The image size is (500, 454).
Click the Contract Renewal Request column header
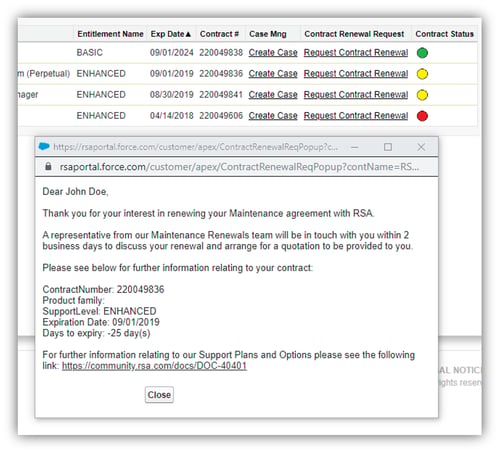point(354,34)
